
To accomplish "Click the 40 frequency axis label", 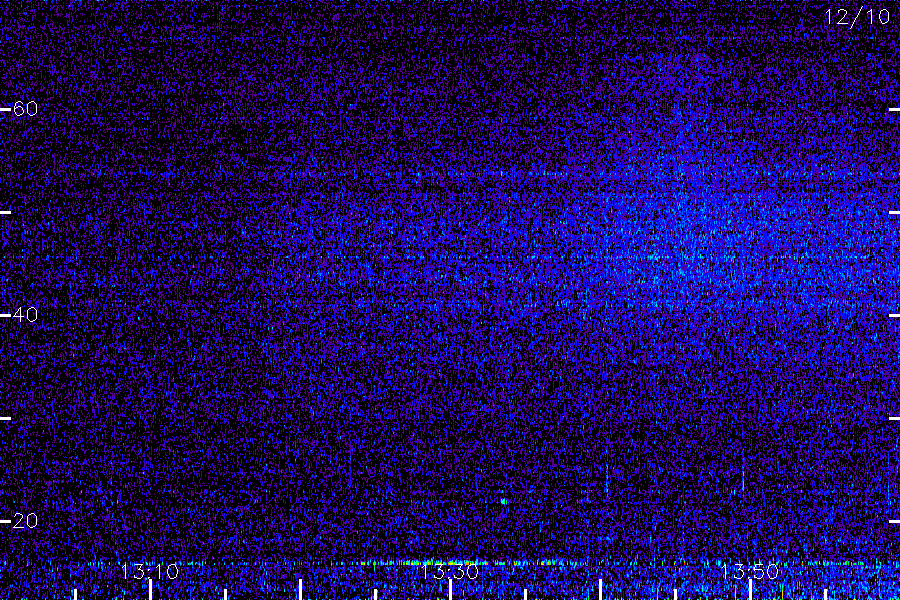I will pos(25,315).
